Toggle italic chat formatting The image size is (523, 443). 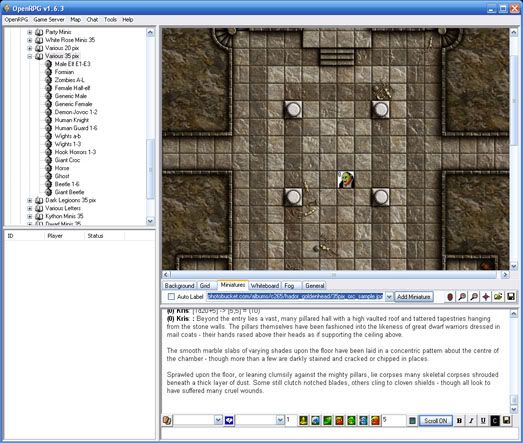[471, 421]
